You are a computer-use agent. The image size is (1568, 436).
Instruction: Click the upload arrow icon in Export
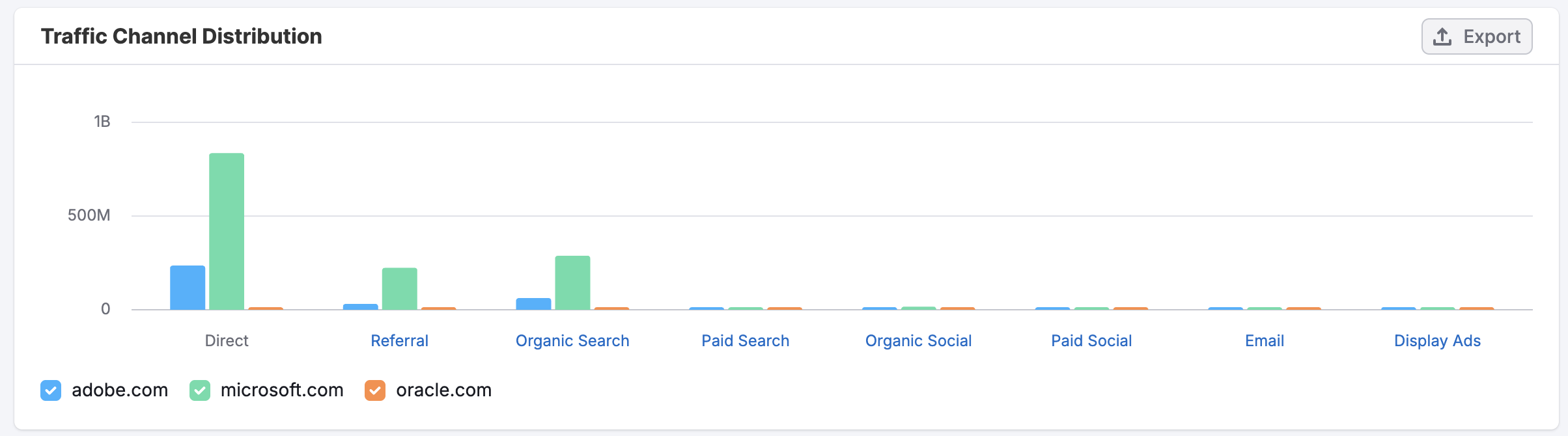(x=1442, y=36)
